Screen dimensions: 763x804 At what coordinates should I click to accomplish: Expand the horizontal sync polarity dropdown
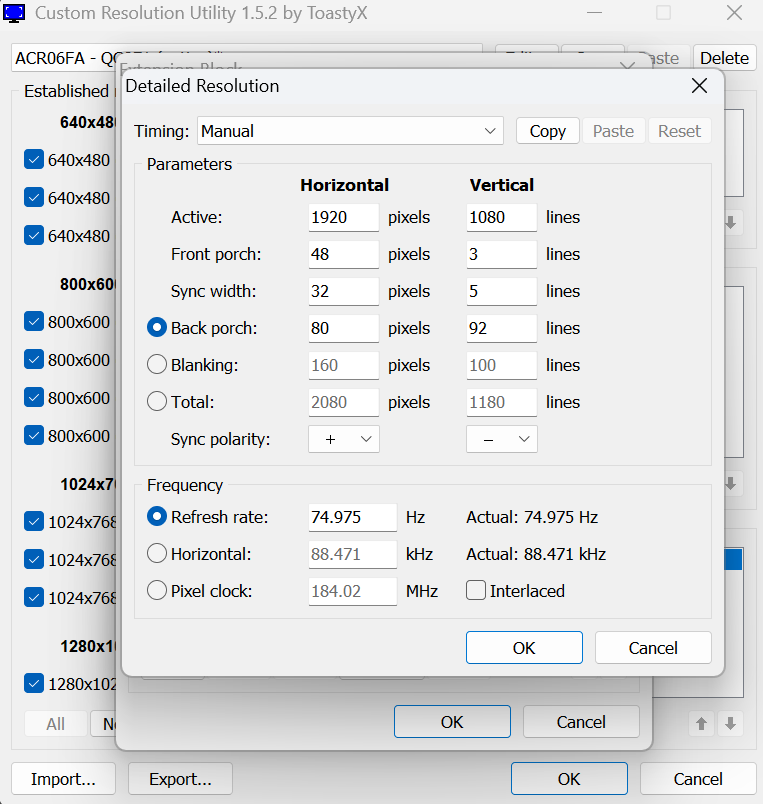343,439
